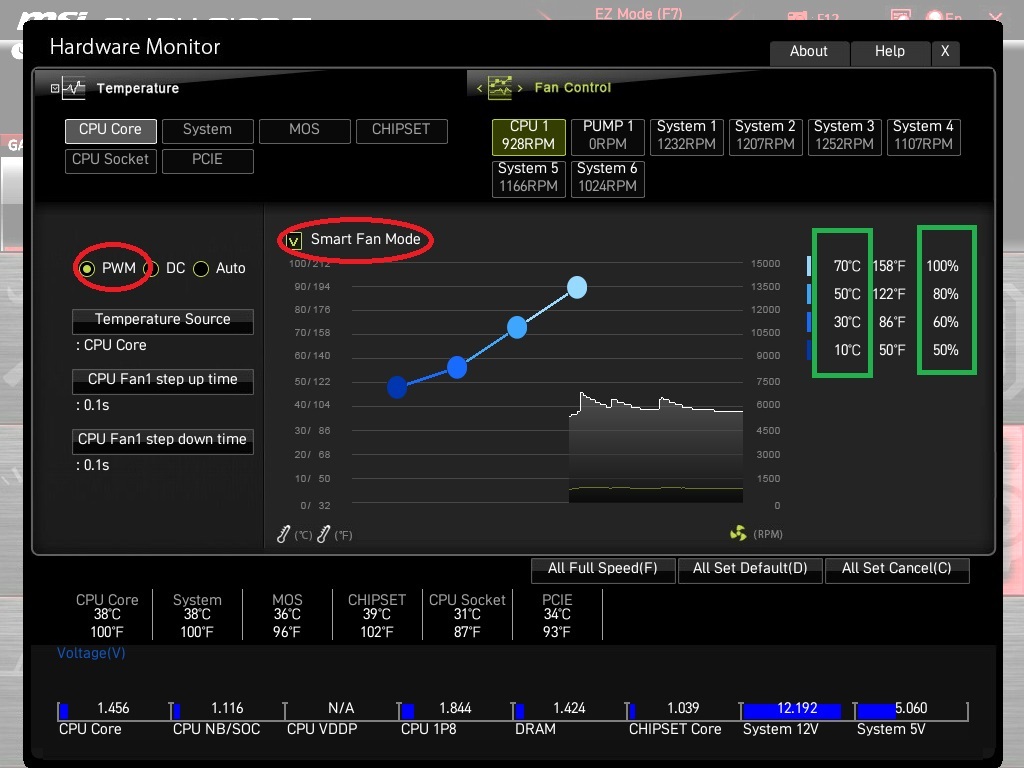Image resolution: width=1024 pixels, height=768 pixels.
Task: Select the System 4 fan 1107RPM
Action: point(923,136)
